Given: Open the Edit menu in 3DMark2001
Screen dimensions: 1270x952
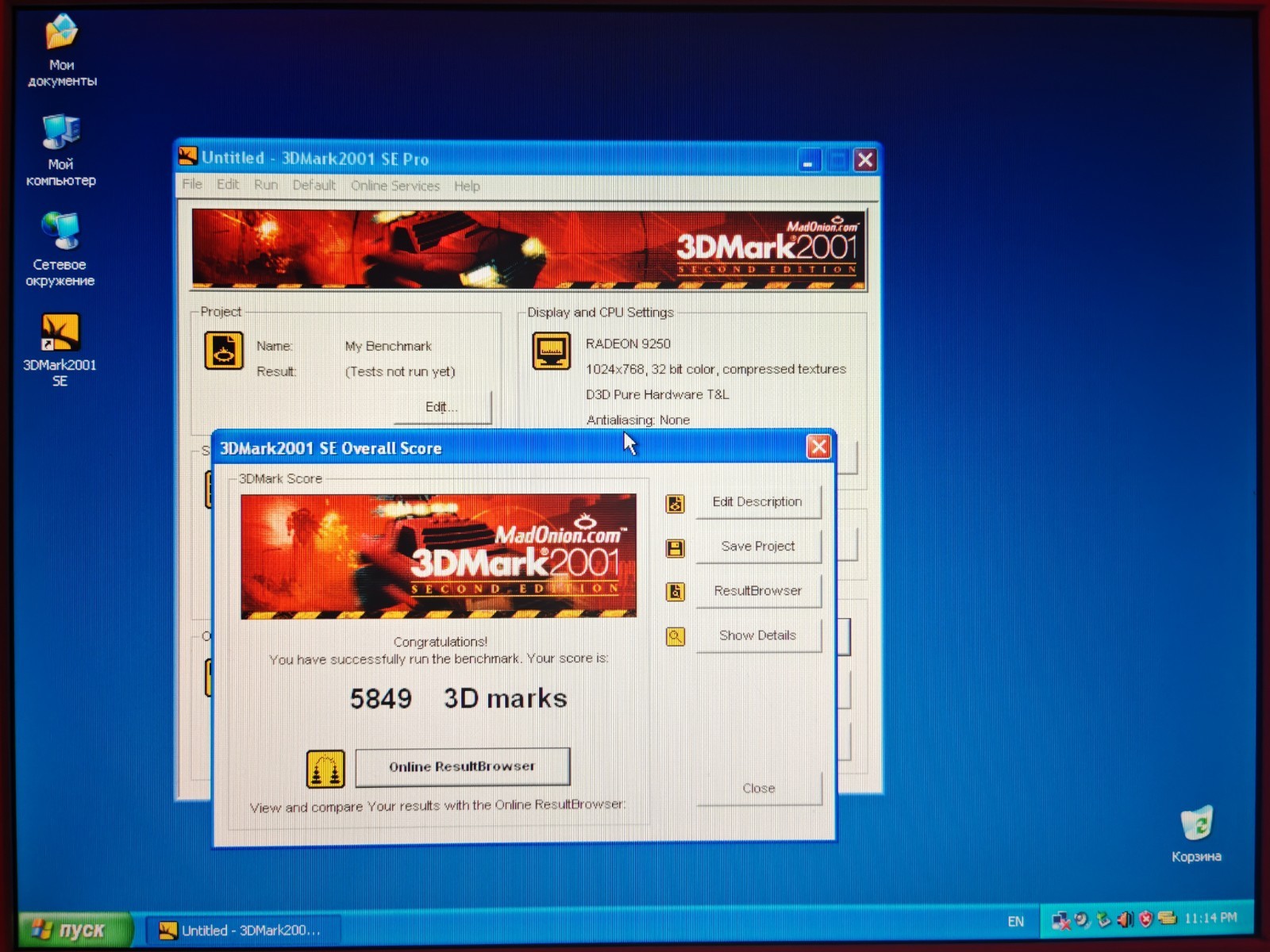Looking at the screenshot, I should point(228,185).
